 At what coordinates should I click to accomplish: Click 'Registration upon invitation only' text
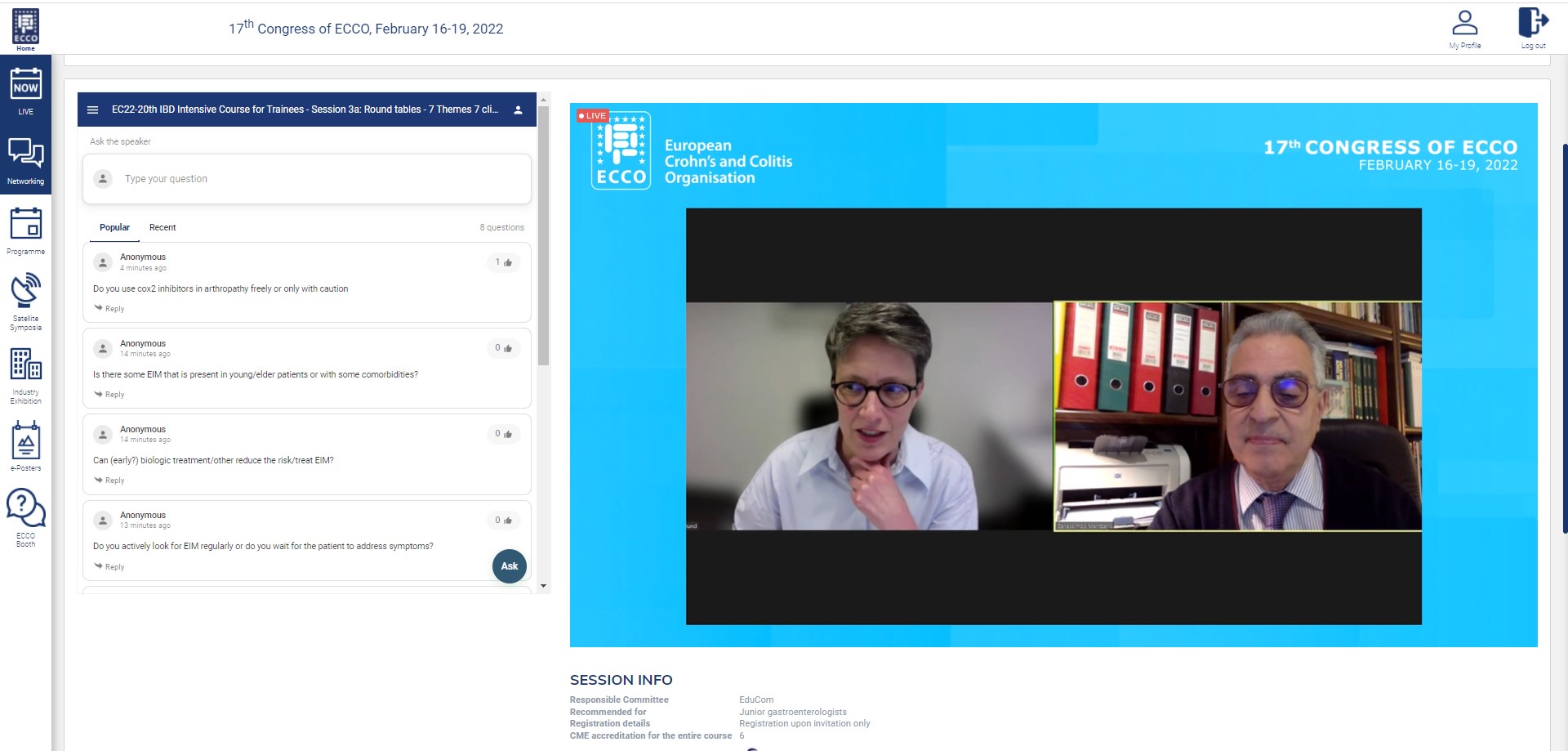point(804,723)
